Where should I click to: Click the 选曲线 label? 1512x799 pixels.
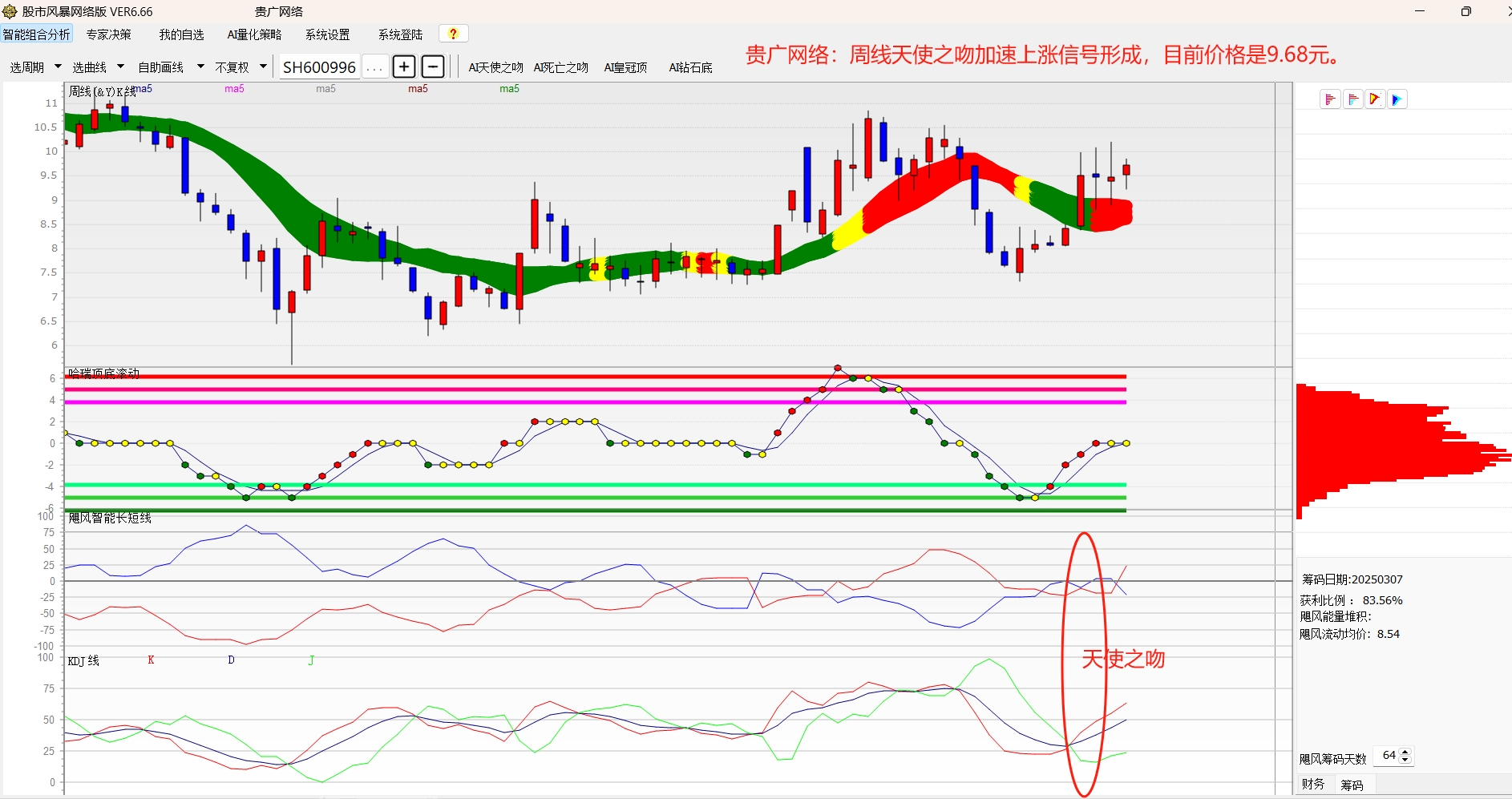90,67
